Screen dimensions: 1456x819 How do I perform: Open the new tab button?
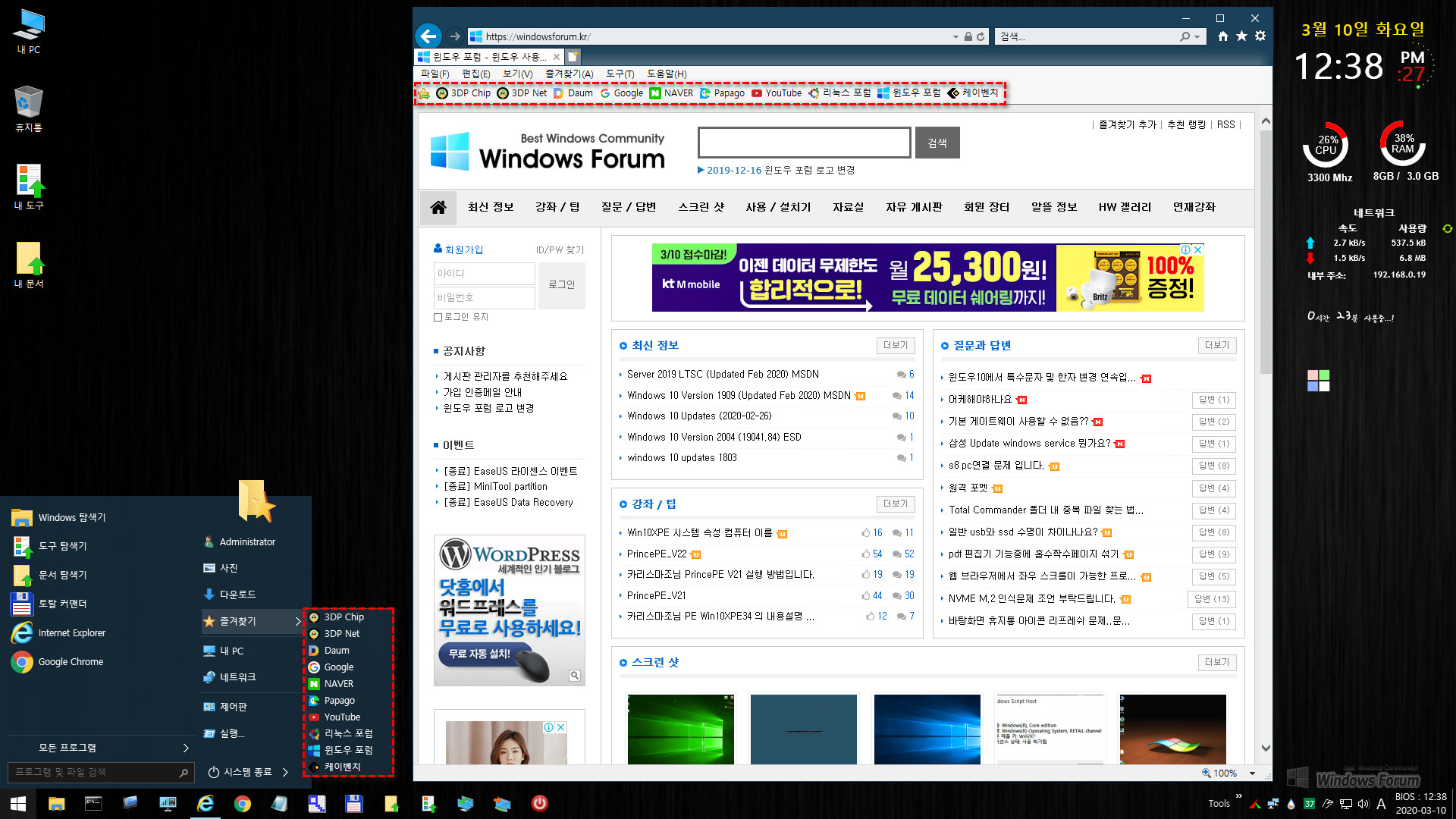[573, 57]
